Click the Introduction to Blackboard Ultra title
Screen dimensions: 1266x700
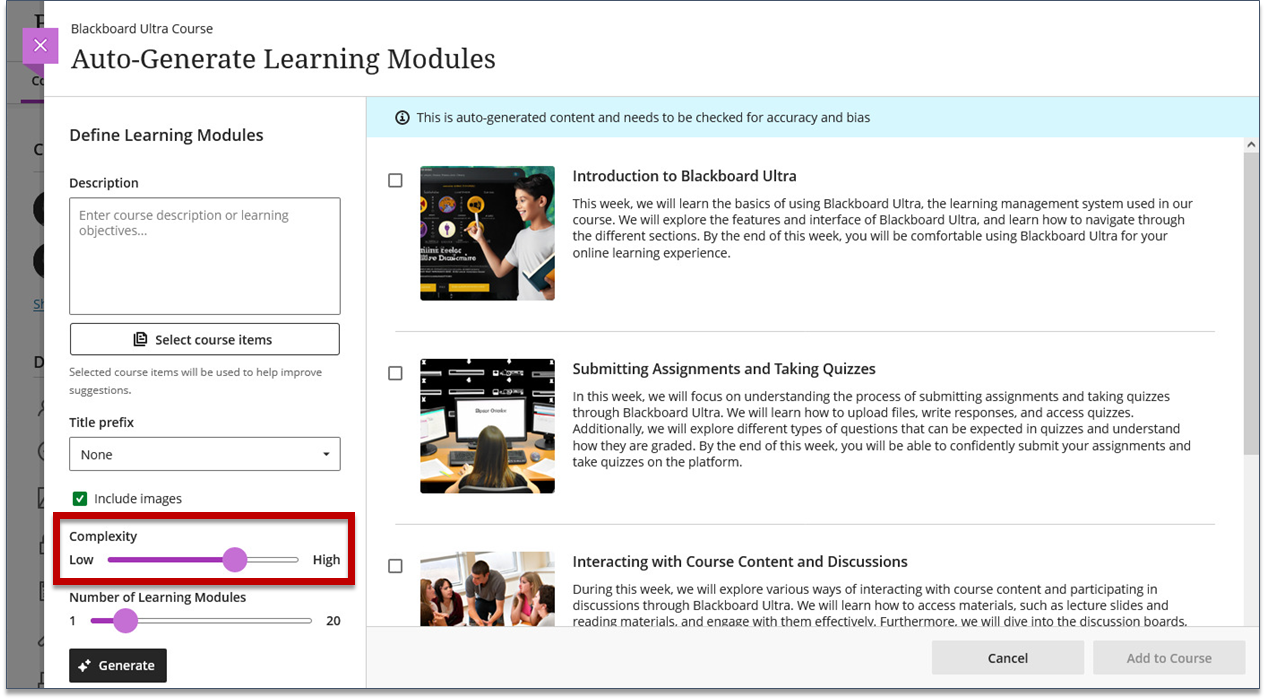(x=684, y=176)
